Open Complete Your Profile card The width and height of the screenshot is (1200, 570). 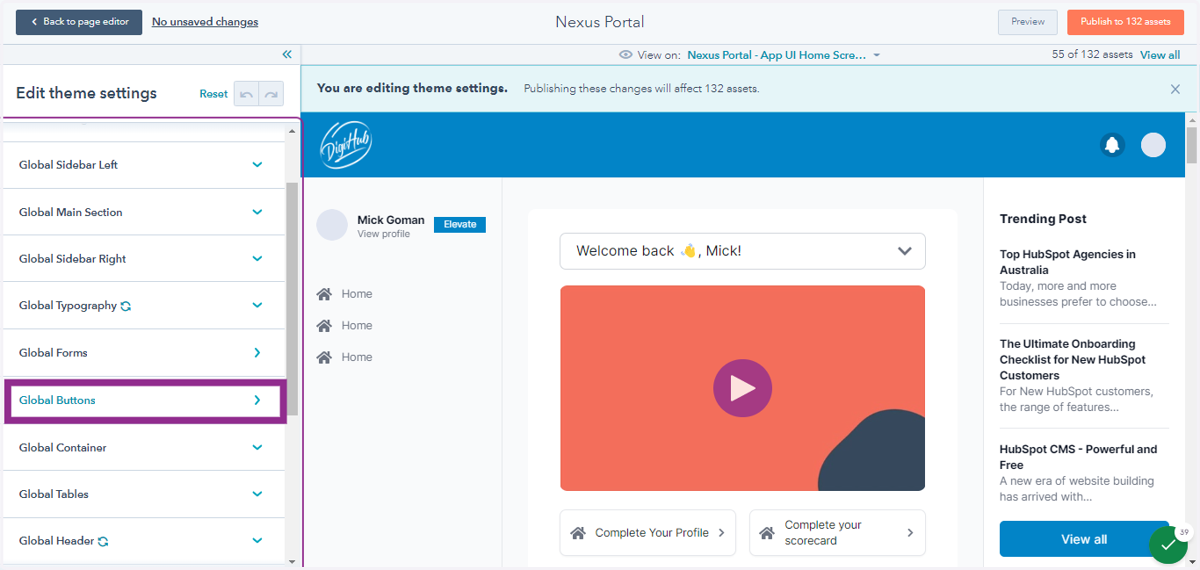pyautogui.click(x=648, y=533)
